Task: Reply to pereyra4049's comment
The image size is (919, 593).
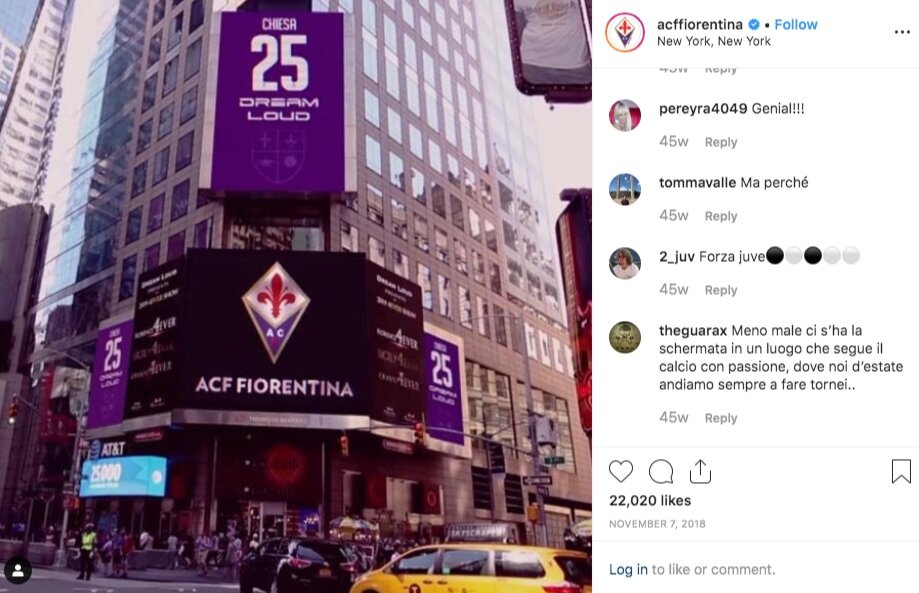Action: (x=720, y=142)
